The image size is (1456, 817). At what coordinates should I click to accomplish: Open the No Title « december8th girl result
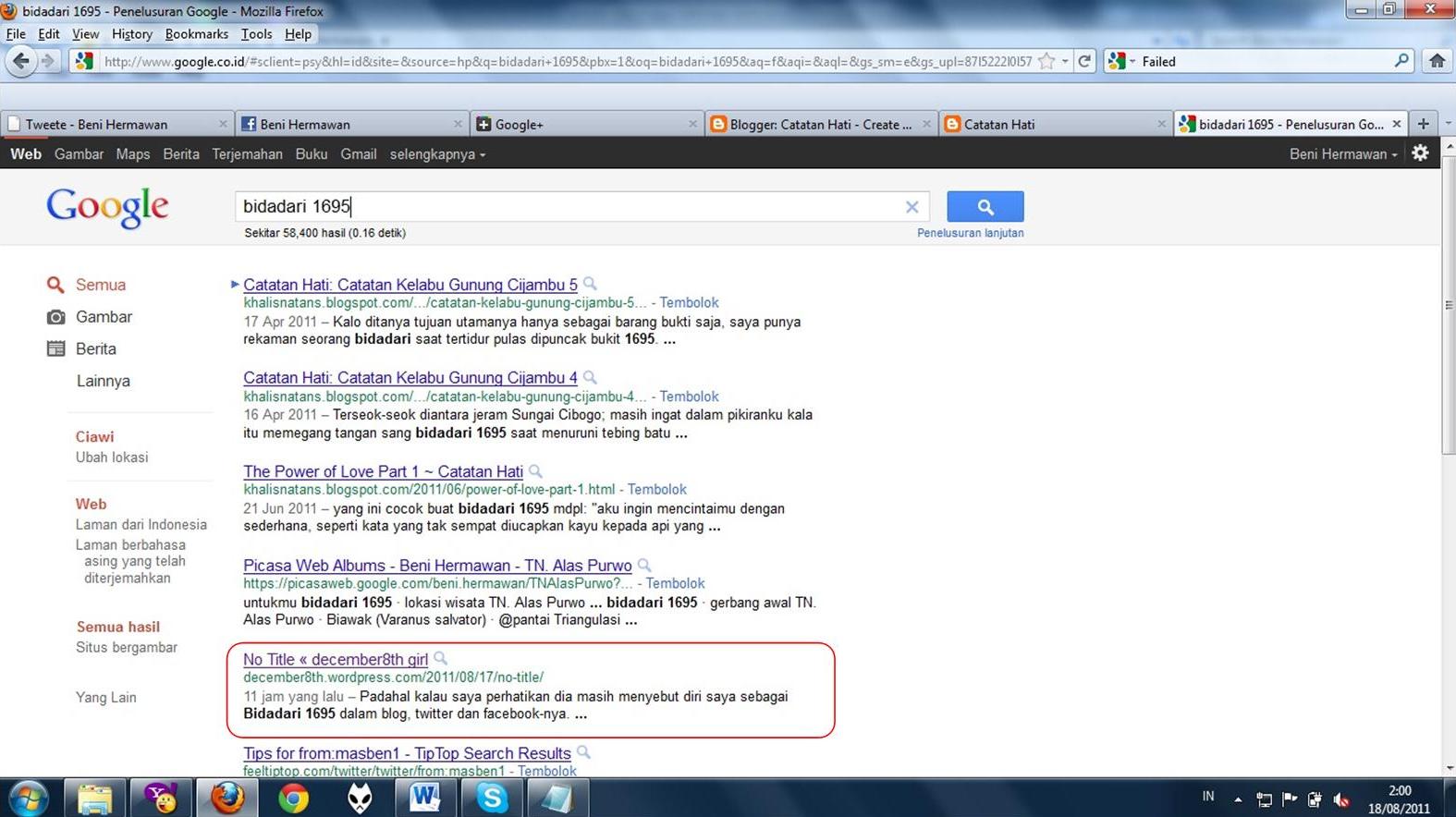pyautogui.click(x=336, y=659)
